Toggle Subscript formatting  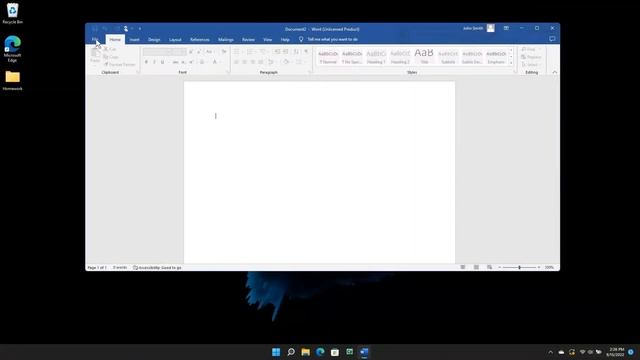184,62
